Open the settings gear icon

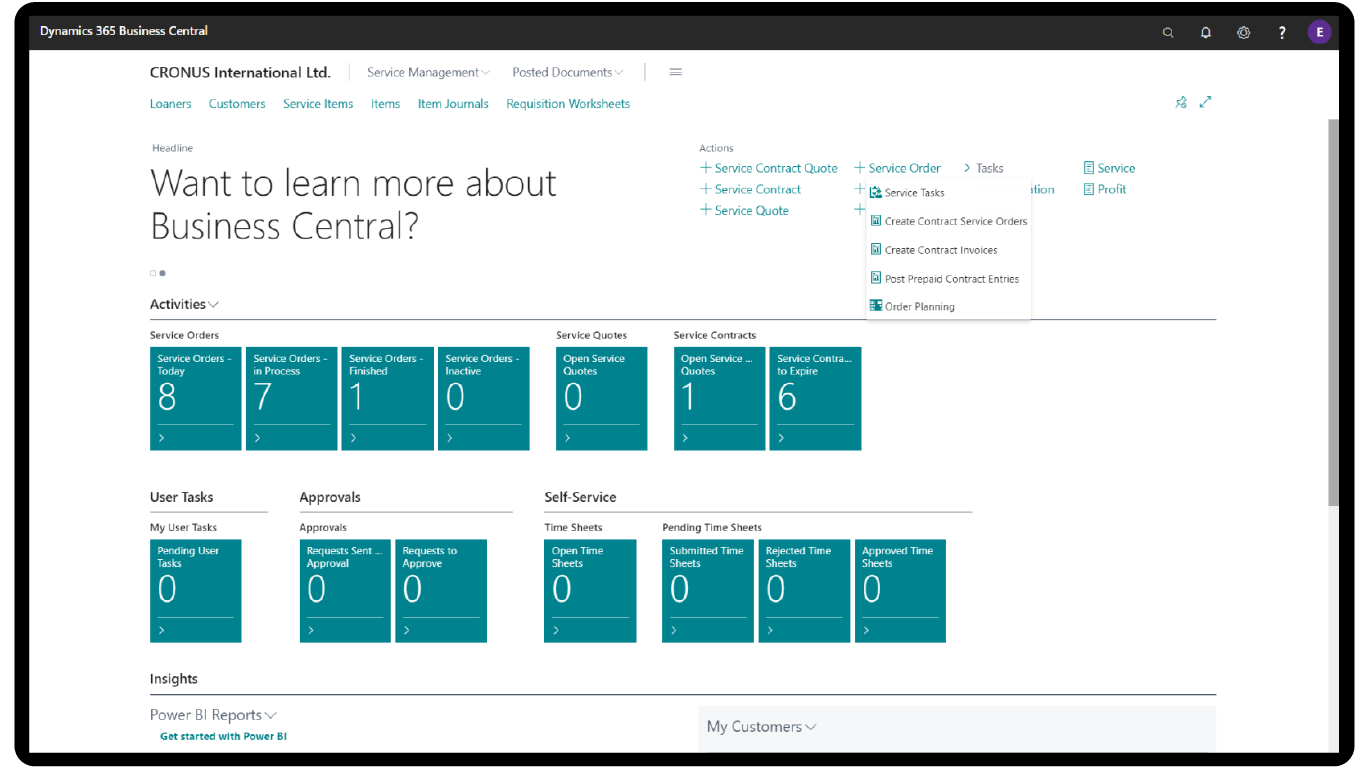[1244, 32]
